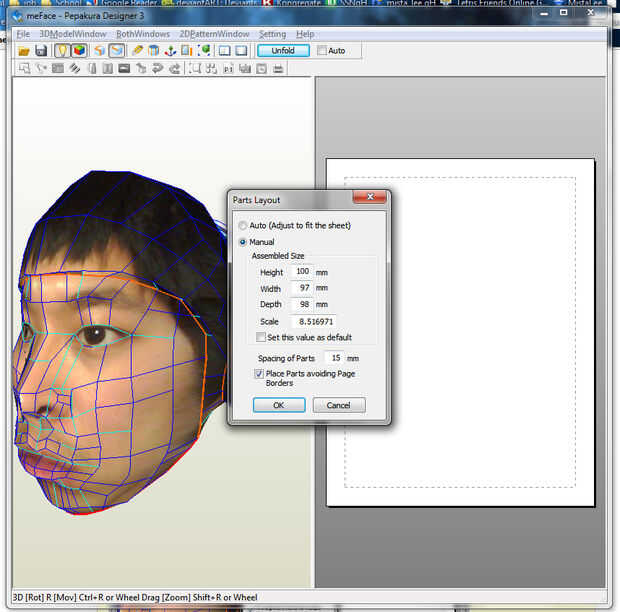This screenshot has height=612, width=620.
Task: Click the Open file folder icon
Action: click(24, 50)
